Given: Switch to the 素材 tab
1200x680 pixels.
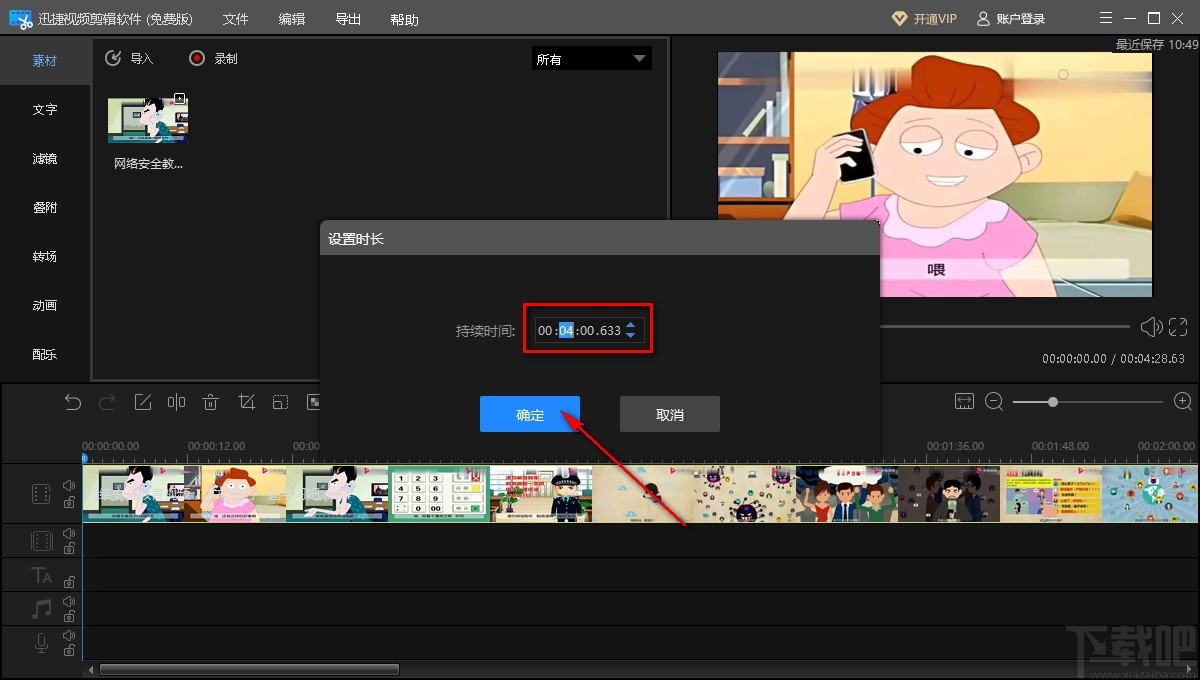Looking at the screenshot, I should coord(45,60).
